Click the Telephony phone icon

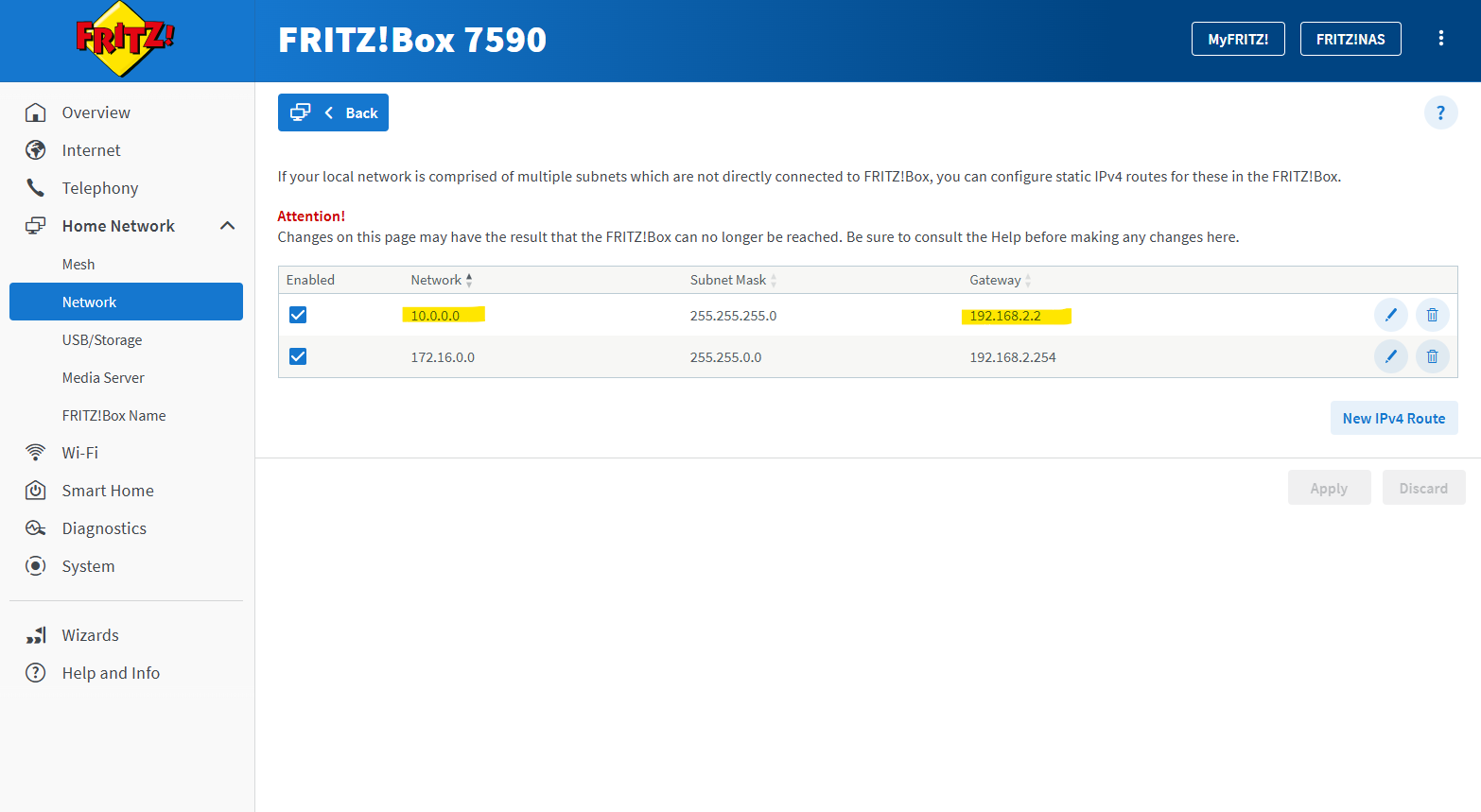point(36,188)
